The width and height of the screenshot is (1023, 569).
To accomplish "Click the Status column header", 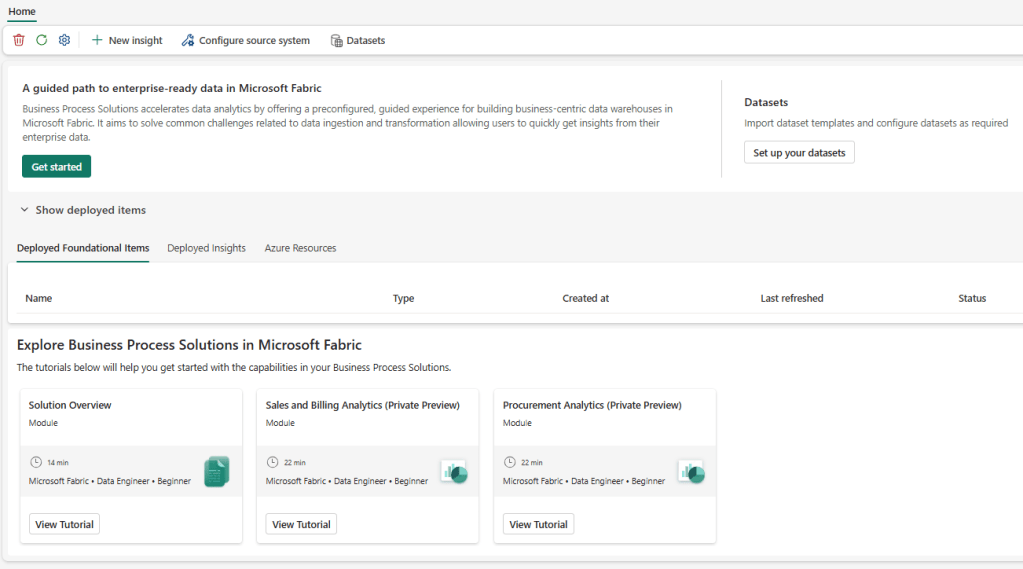I will [x=972, y=298].
